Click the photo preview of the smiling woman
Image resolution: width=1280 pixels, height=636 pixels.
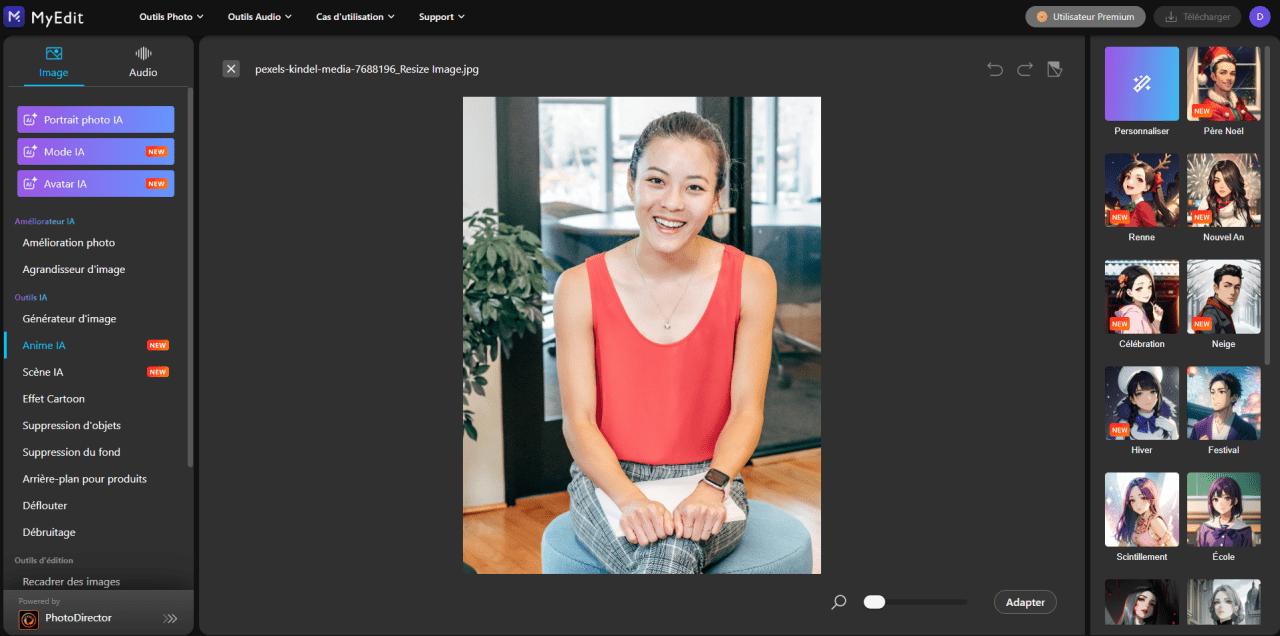642,335
